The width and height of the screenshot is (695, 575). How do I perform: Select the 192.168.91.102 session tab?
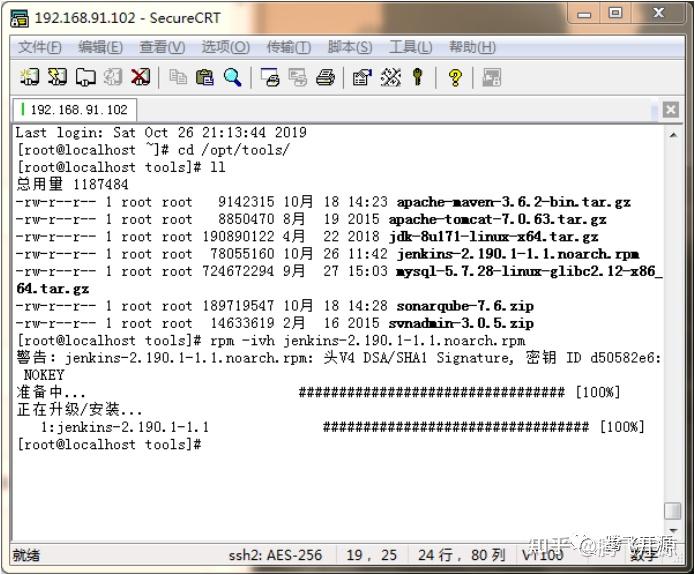coord(75,110)
